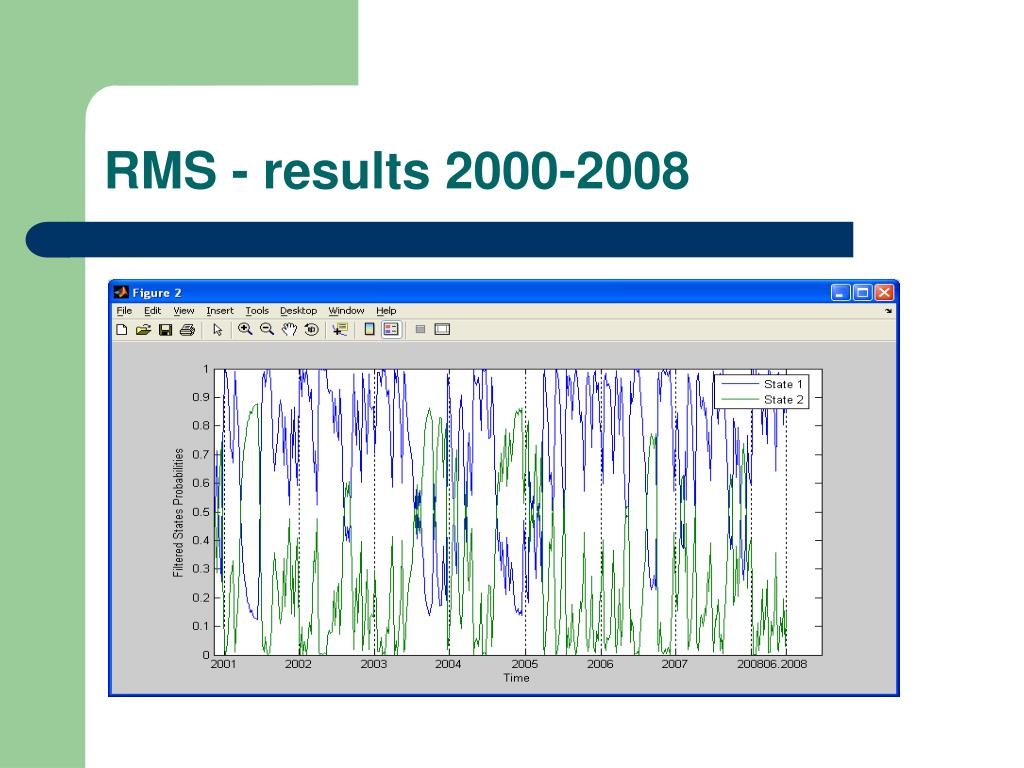Open the Edit menu
Screen dimensions: 1024x768
click(152, 311)
